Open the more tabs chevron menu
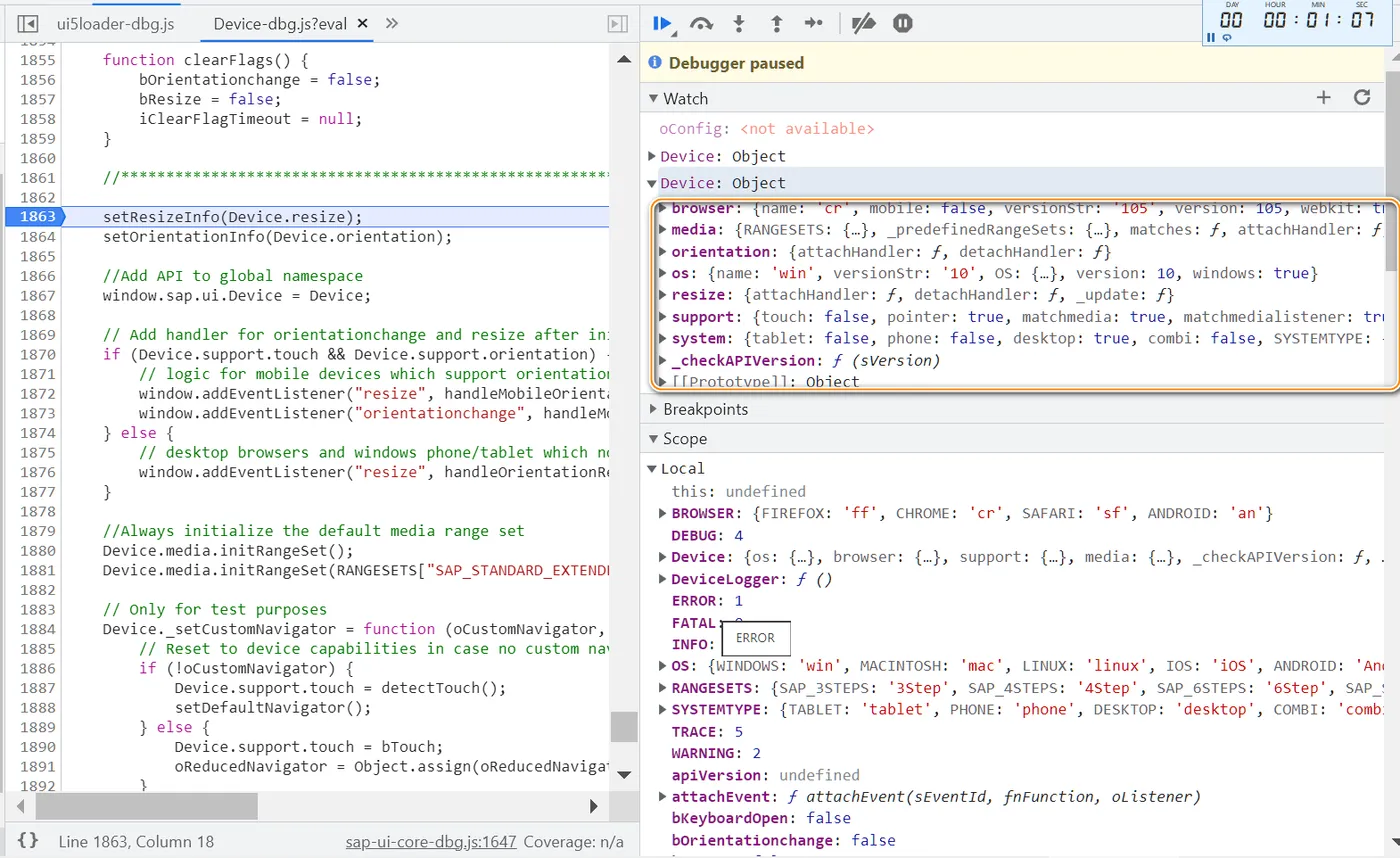Screen dimensions: 1400x858 tap(392, 23)
